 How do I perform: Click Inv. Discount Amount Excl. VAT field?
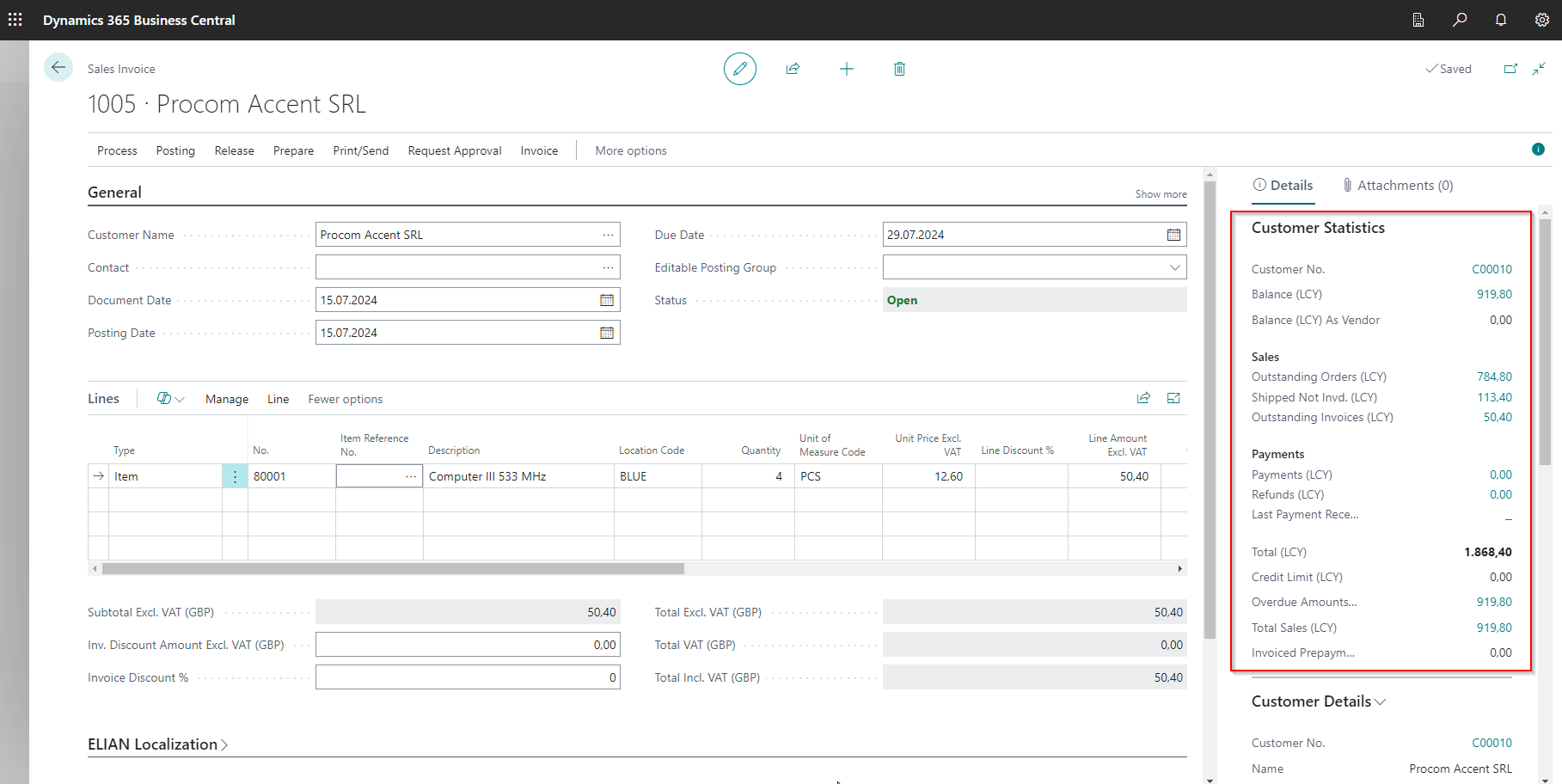[x=468, y=645]
